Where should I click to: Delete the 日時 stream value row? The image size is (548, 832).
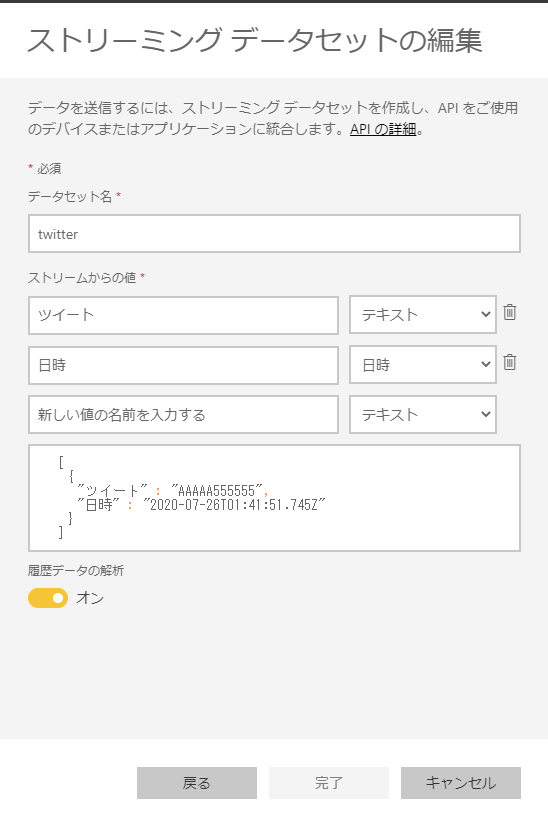(509, 362)
